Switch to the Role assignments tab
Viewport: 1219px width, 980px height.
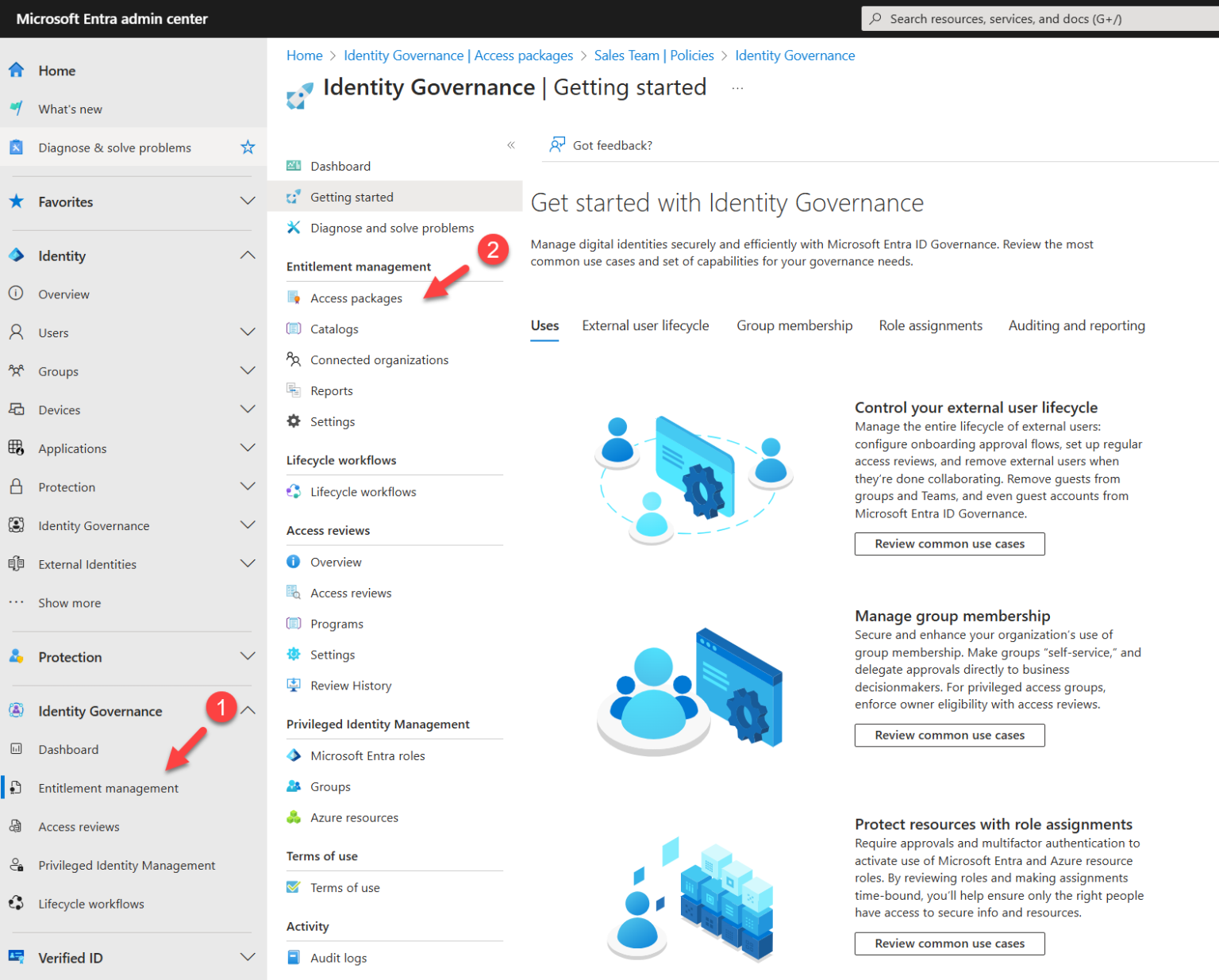click(930, 325)
